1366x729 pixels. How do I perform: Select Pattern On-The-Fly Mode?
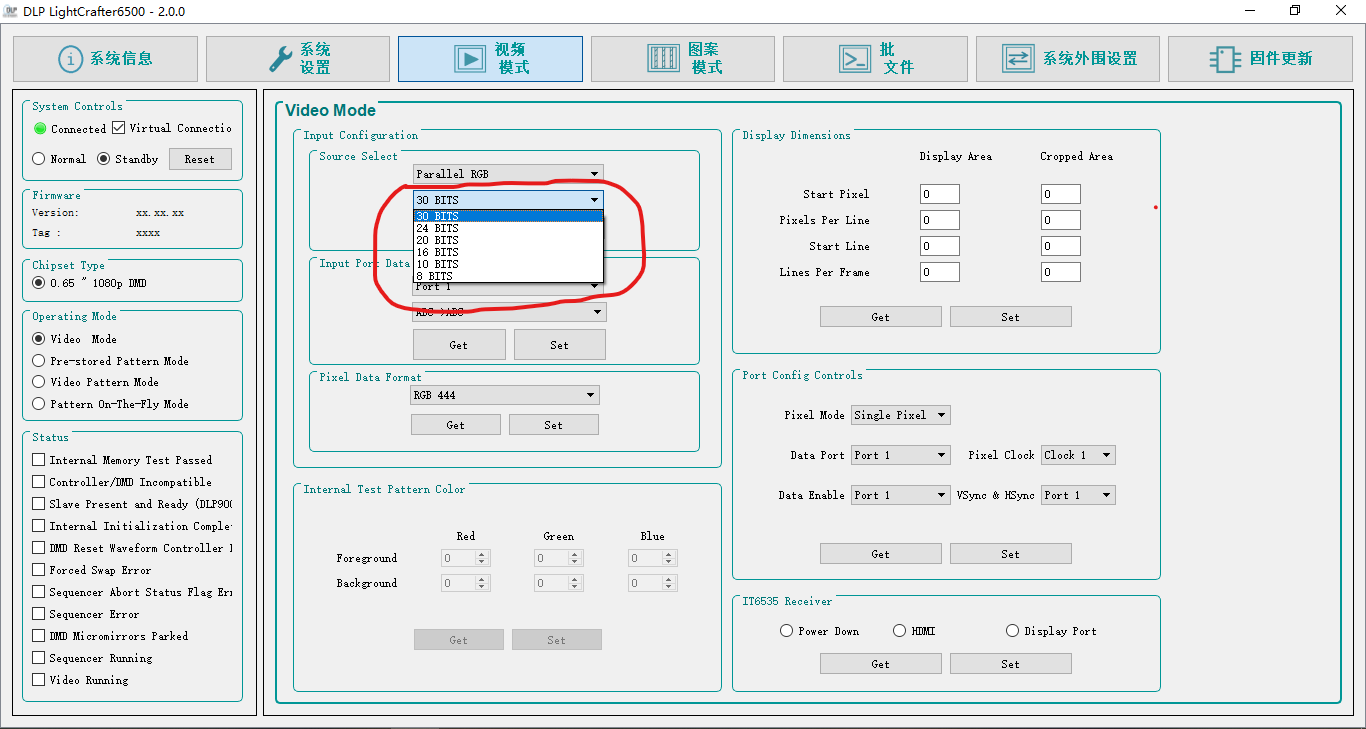click(39, 404)
